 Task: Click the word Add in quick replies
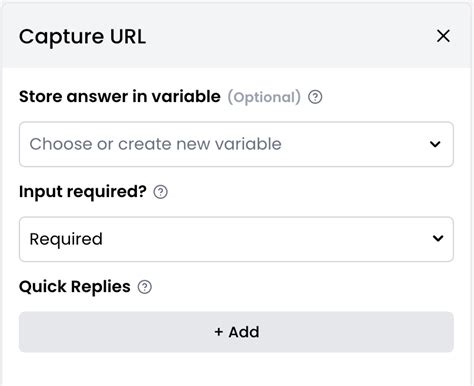244,332
